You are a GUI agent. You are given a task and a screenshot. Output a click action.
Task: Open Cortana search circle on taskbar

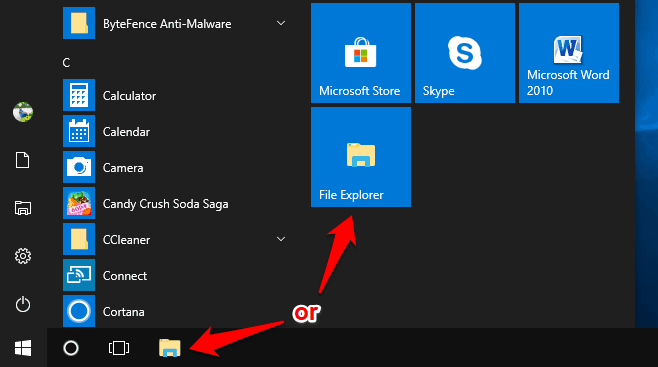click(70, 348)
